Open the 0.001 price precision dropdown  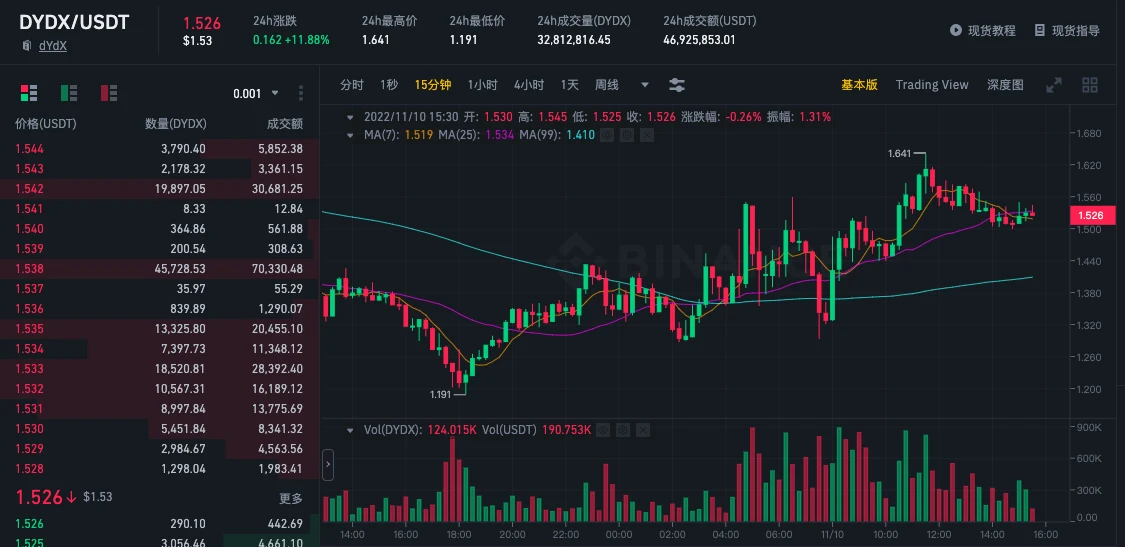click(x=256, y=93)
